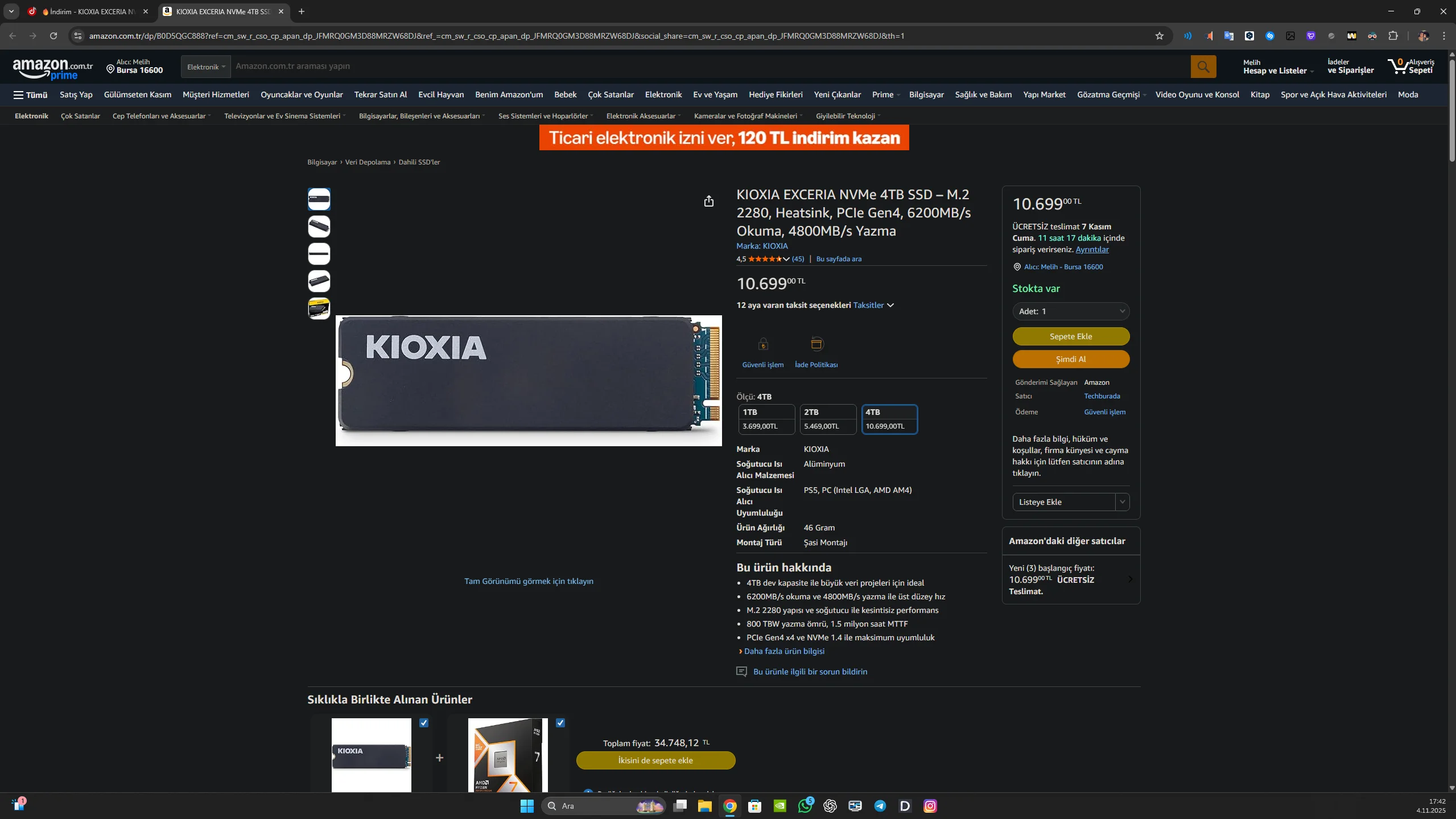Open the shopping cart icon
The height and width of the screenshot is (819, 1456).
[x=1397, y=67]
